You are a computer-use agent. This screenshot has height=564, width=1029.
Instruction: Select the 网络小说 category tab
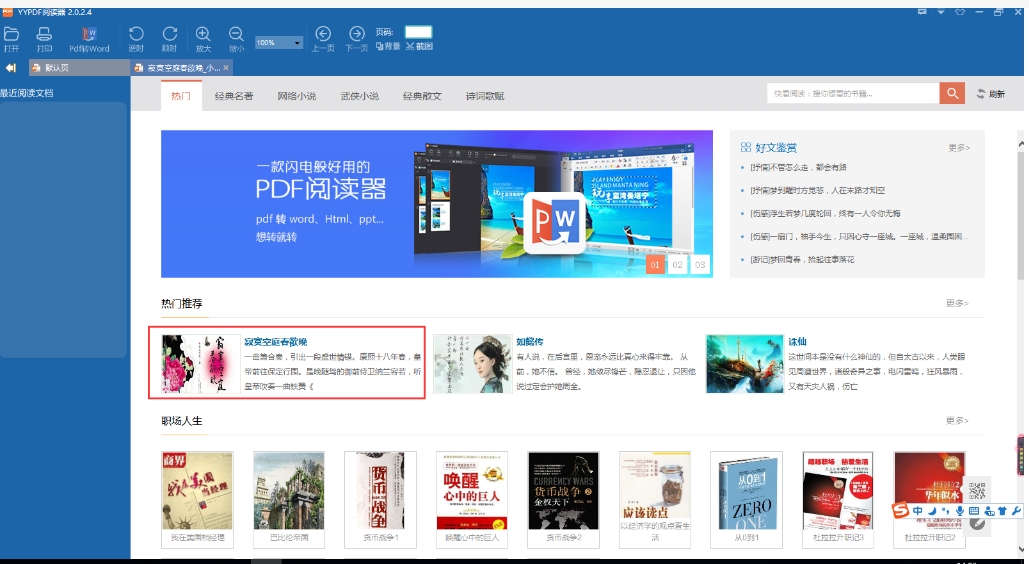point(297,96)
